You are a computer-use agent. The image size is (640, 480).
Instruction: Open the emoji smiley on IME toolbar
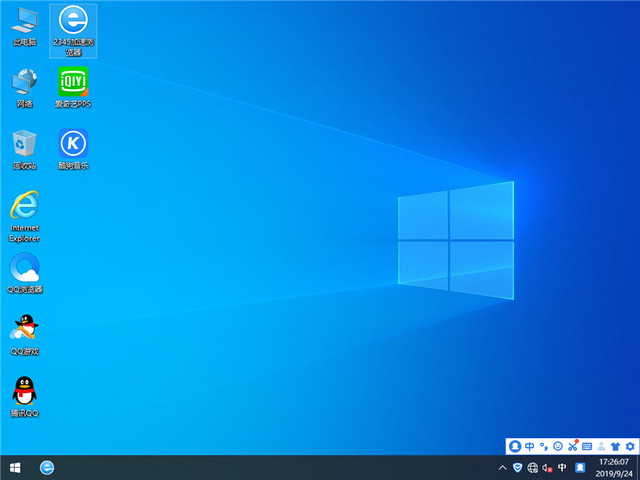click(x=558, y=446)
